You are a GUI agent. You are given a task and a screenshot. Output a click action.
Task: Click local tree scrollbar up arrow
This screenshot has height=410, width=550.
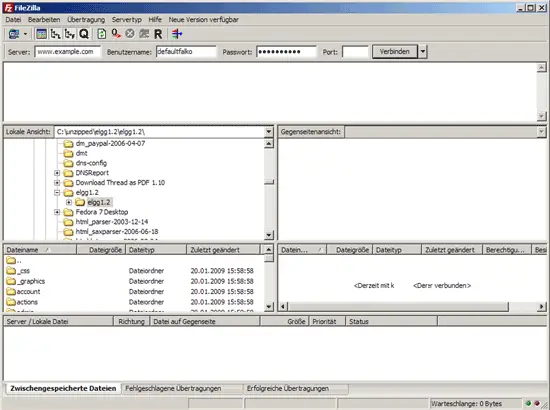tap(269, 143)
